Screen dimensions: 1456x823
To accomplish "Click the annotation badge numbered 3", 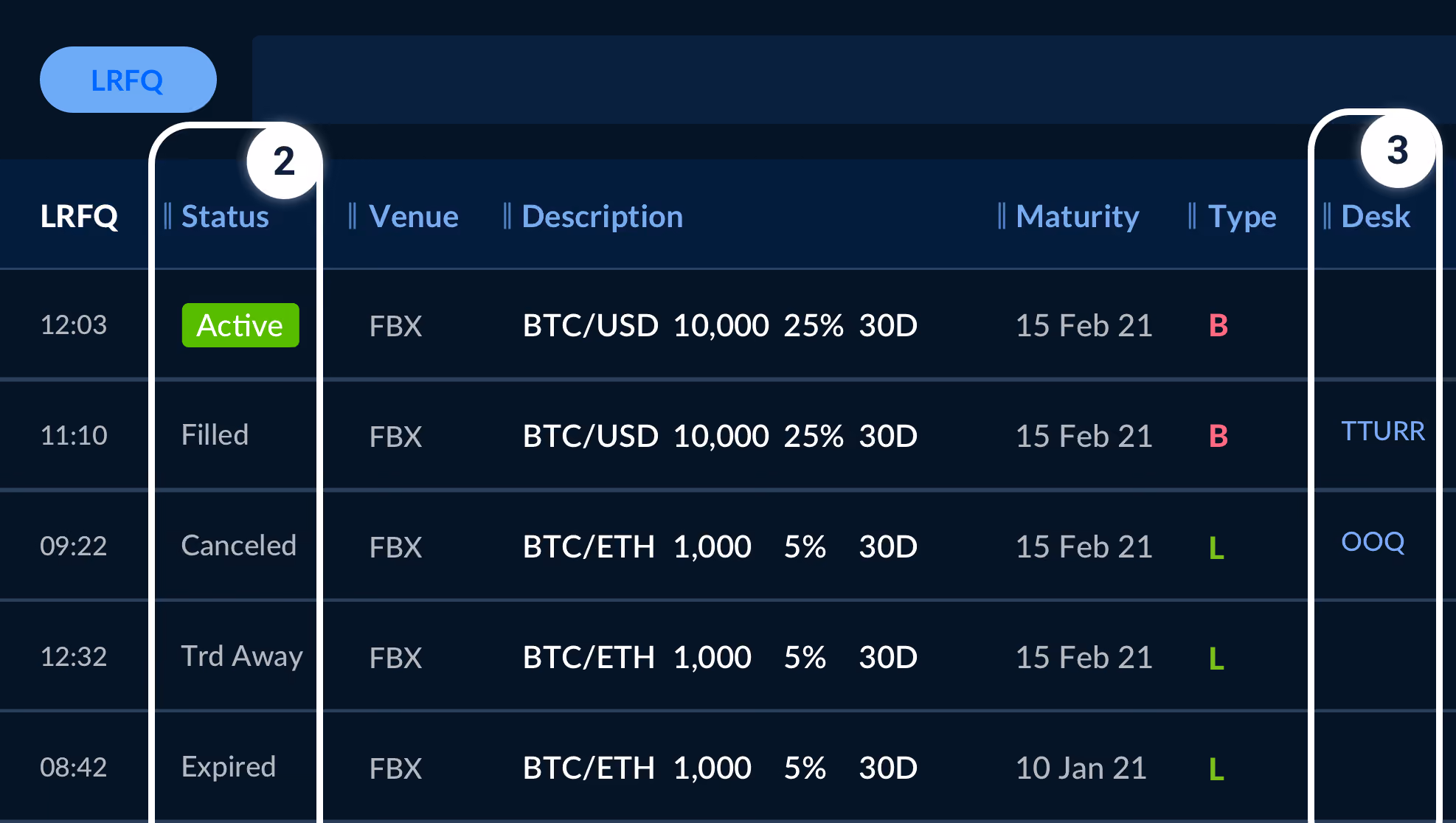I will point(1398,150).
